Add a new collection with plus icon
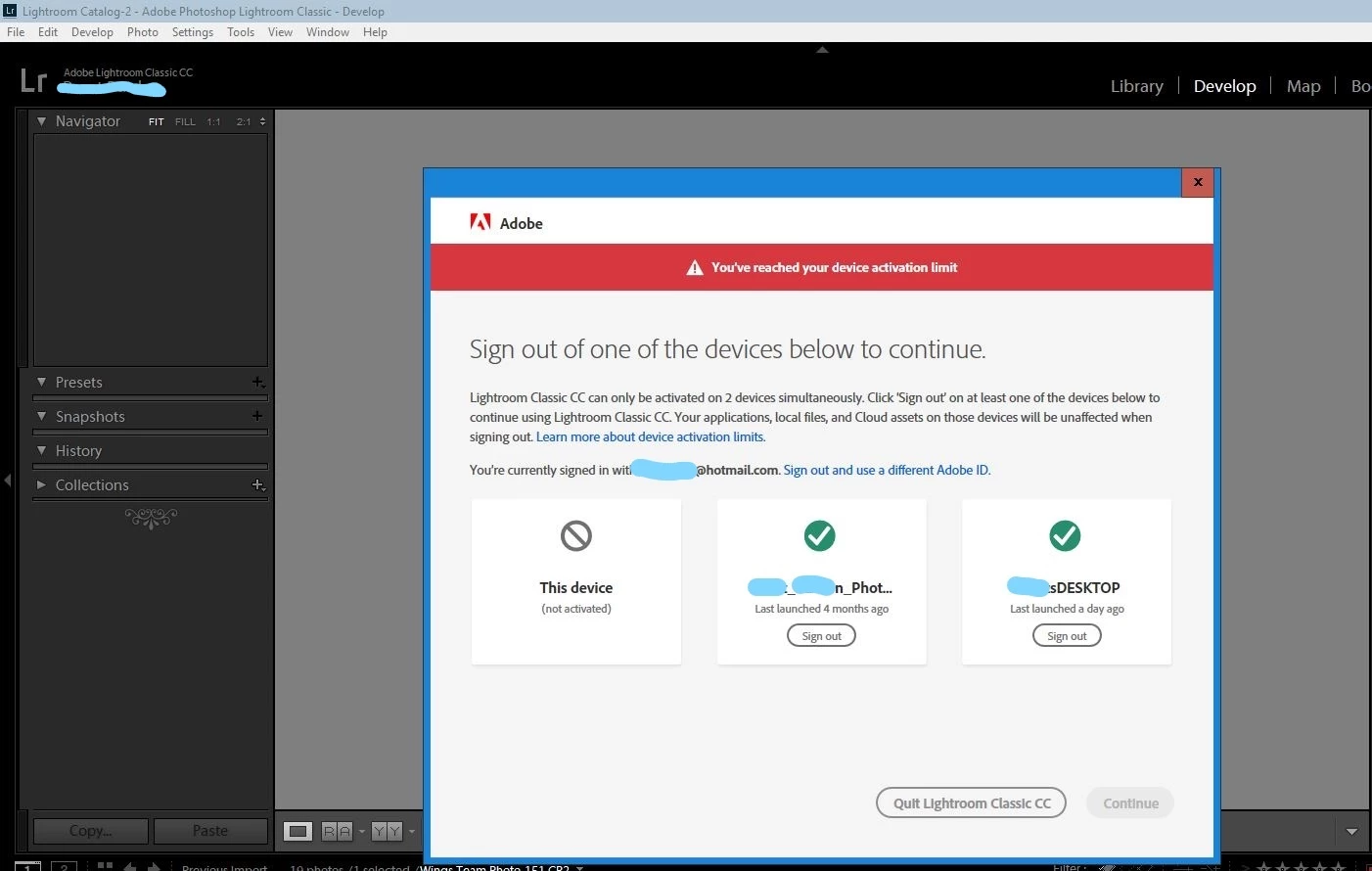 pyautogui.click(x=257, y=484)
